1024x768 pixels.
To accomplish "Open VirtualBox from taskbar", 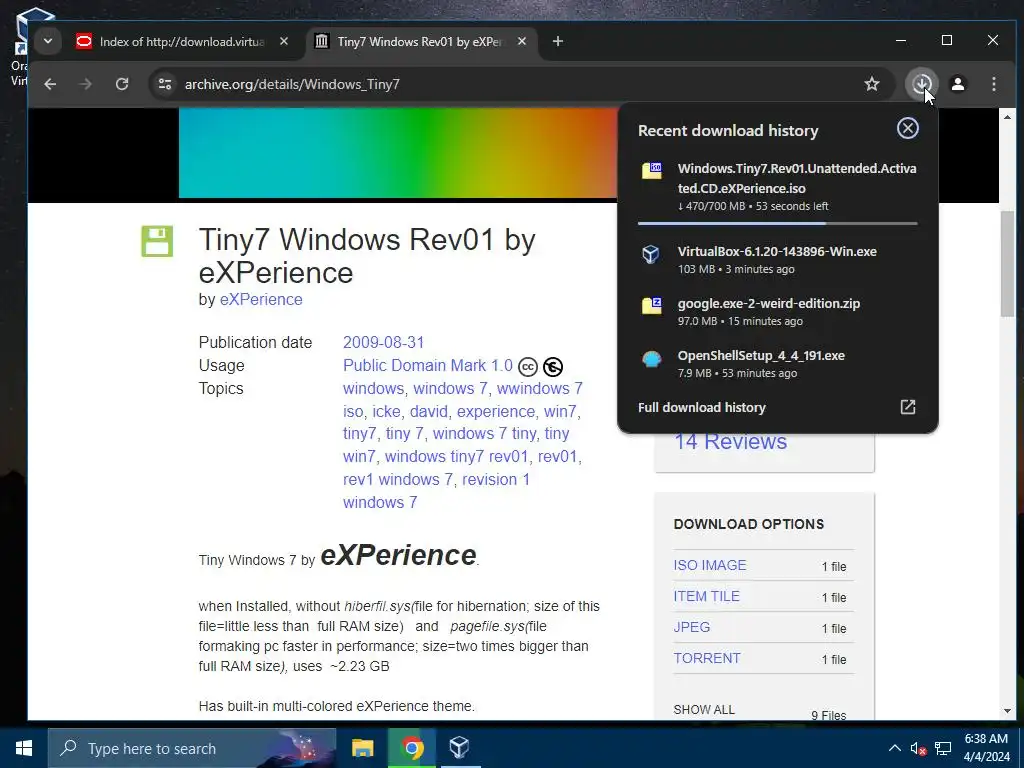I will [459, 748].
